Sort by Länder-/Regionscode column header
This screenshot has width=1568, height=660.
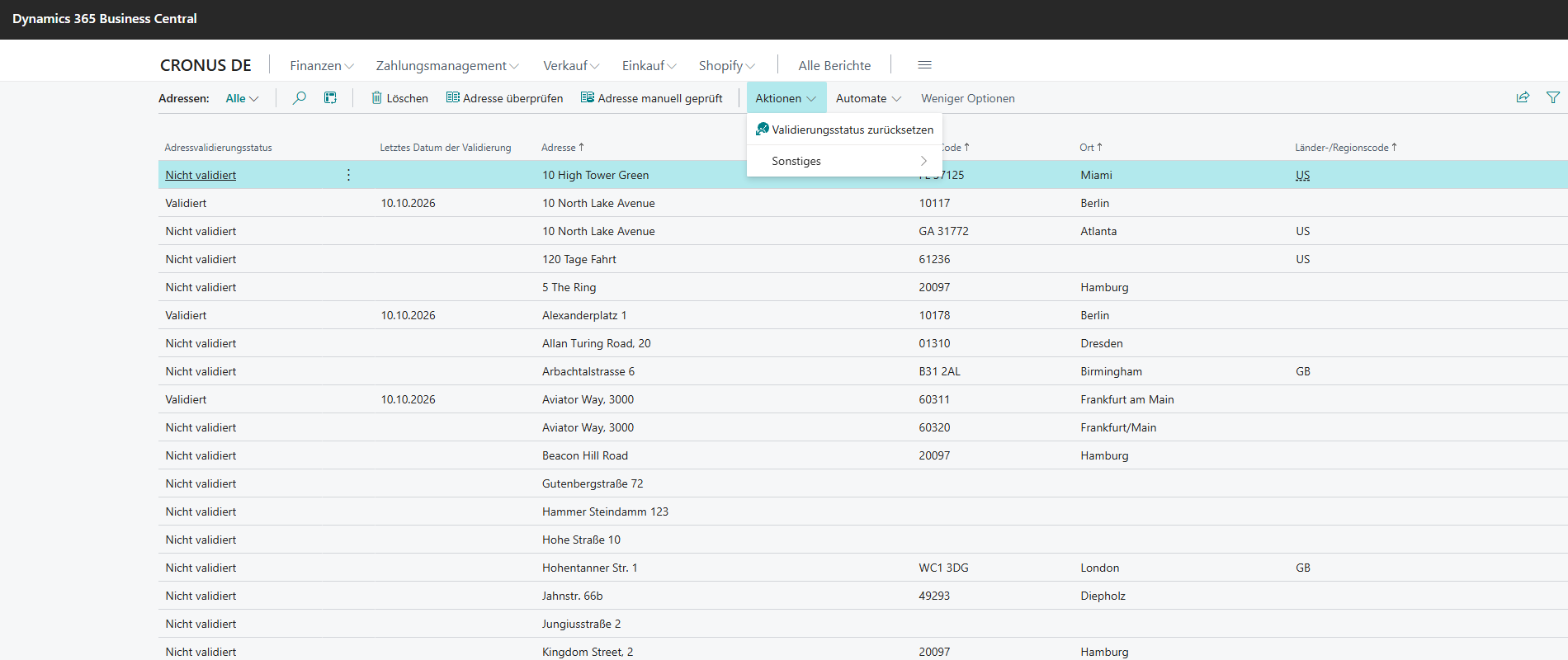[1346, 148]
